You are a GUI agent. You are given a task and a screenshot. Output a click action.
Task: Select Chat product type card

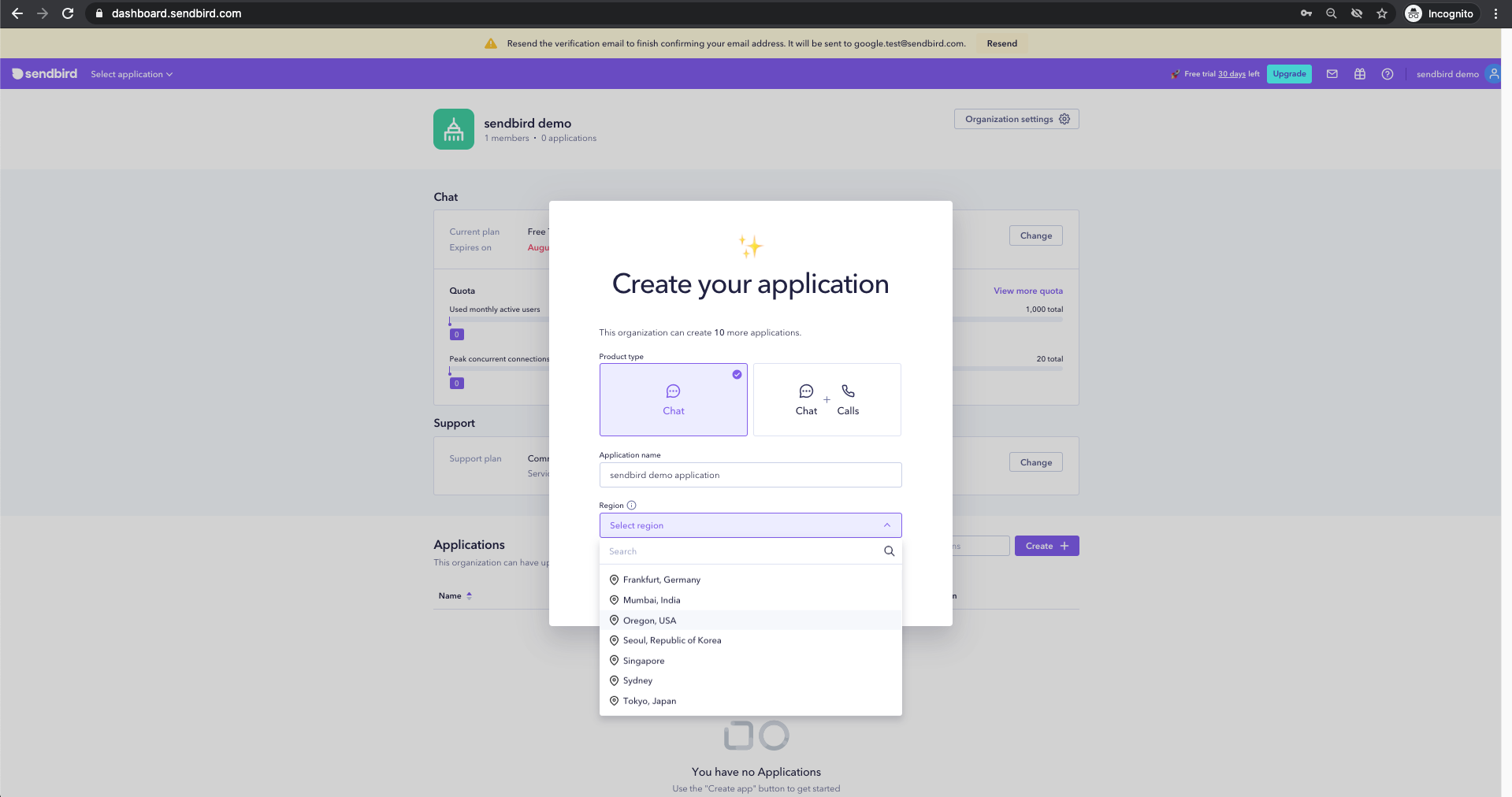(674, 399)
